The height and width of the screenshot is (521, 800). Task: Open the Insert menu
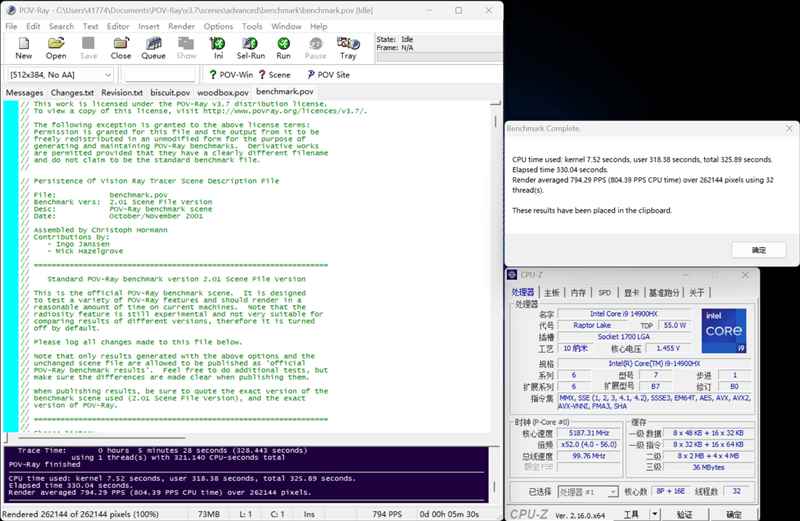[x=148, y=27]
